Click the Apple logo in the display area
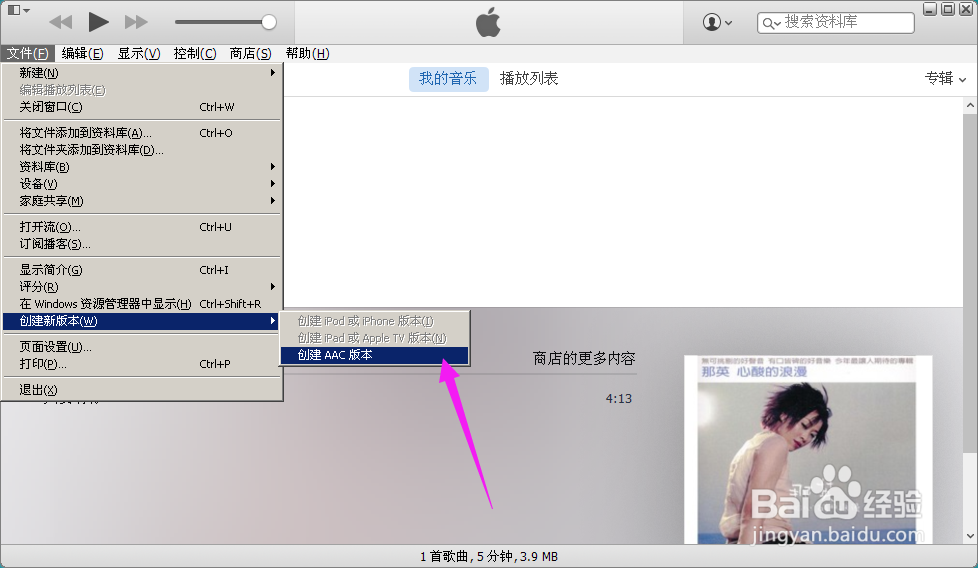 pos(488,22)
